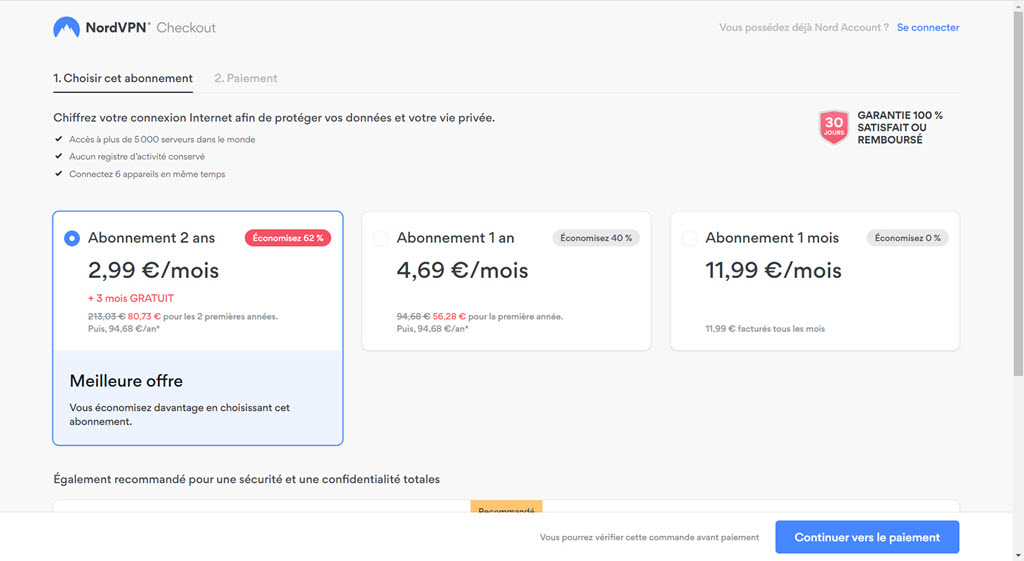
Task: Select the Abonnement 2 ans radio button
Action: [72, 238]
